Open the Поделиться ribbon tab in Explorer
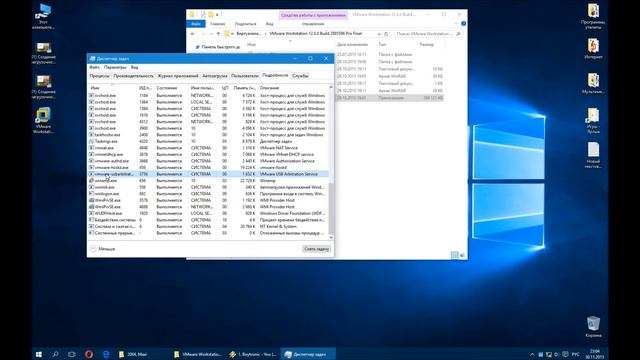 (x=245, y=24)
